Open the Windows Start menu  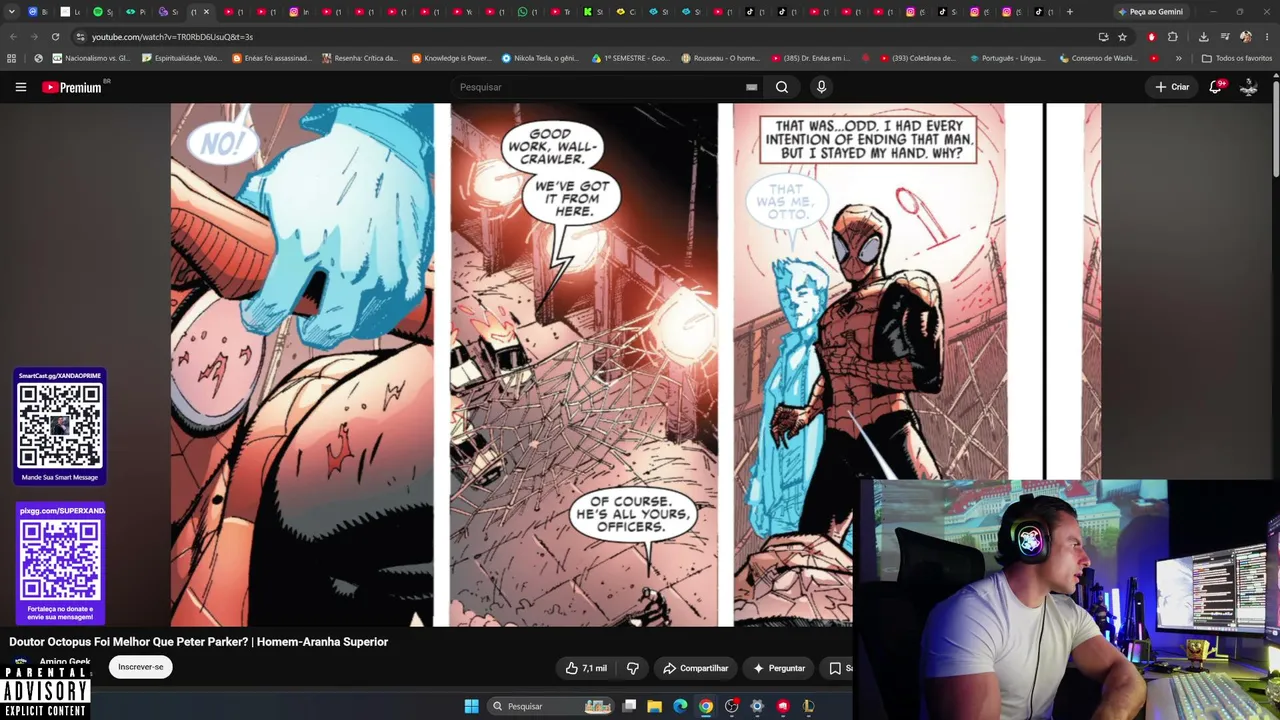471,706
